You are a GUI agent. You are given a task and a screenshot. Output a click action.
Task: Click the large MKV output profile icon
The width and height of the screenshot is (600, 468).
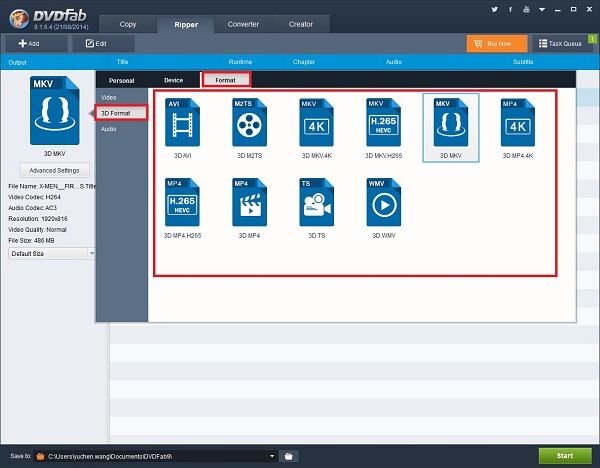pos(55,111)
